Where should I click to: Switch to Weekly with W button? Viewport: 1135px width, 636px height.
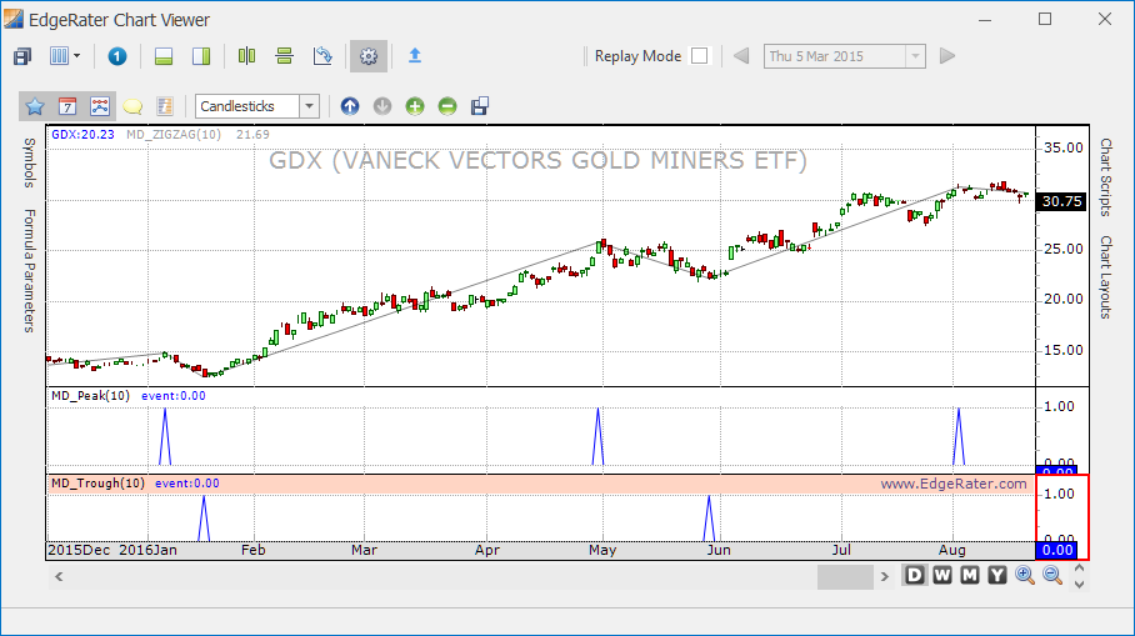point(942,575)
